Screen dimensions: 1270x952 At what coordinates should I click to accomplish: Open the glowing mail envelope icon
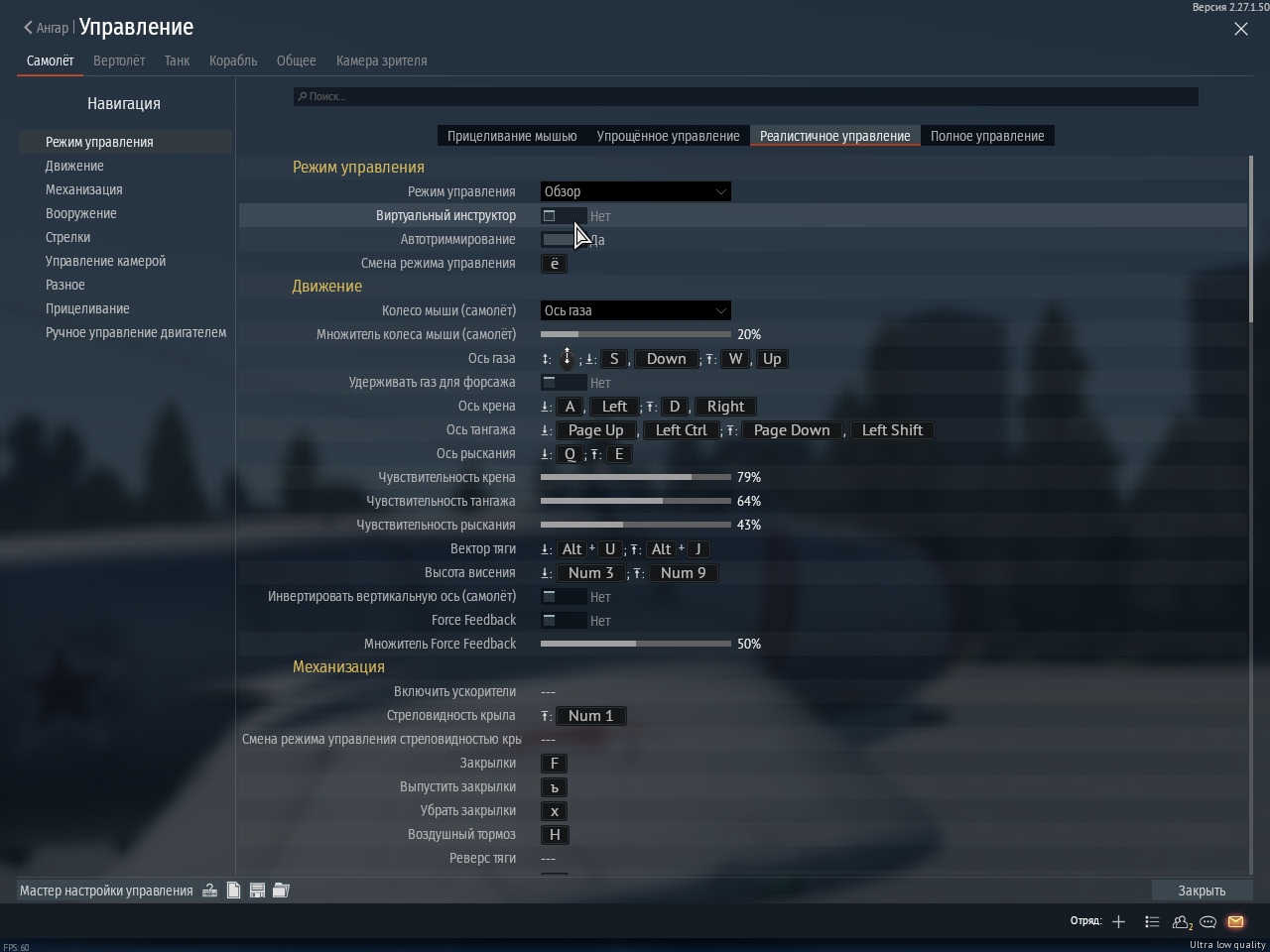click(x=1235, y=921)
